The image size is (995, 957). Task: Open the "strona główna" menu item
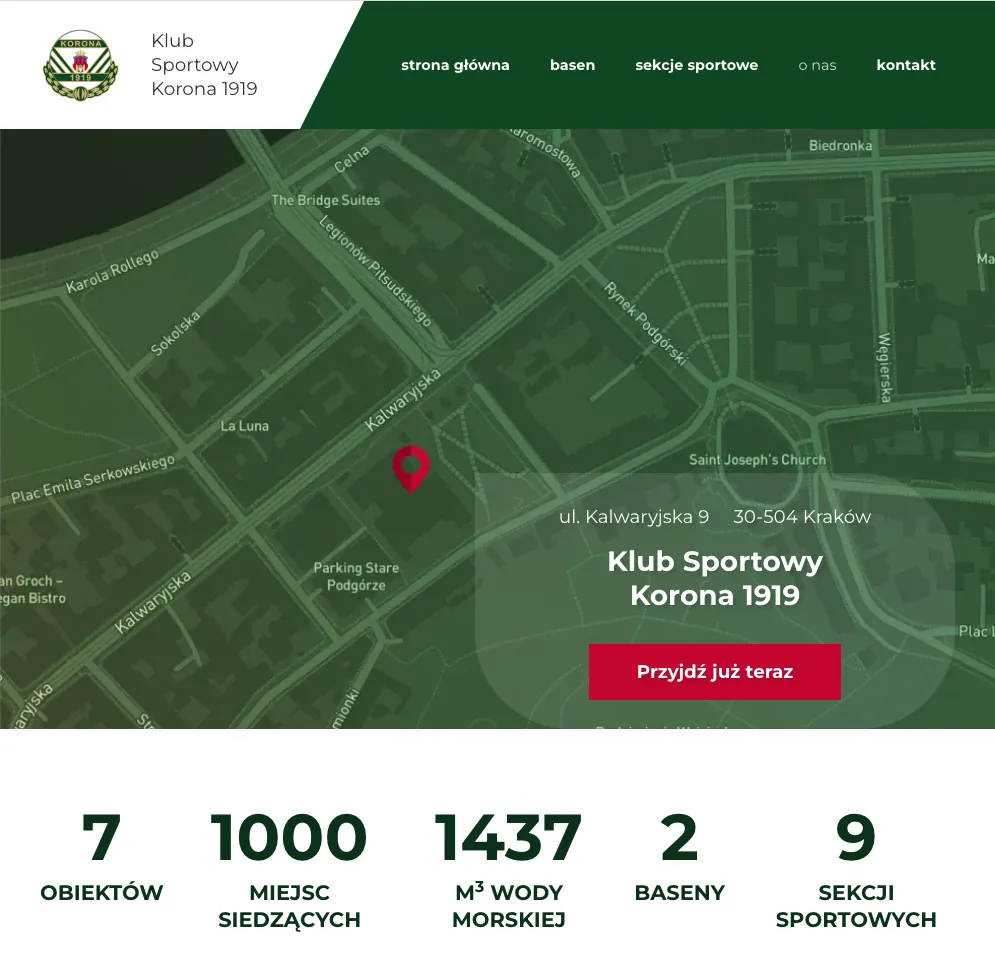coord(455,65)
